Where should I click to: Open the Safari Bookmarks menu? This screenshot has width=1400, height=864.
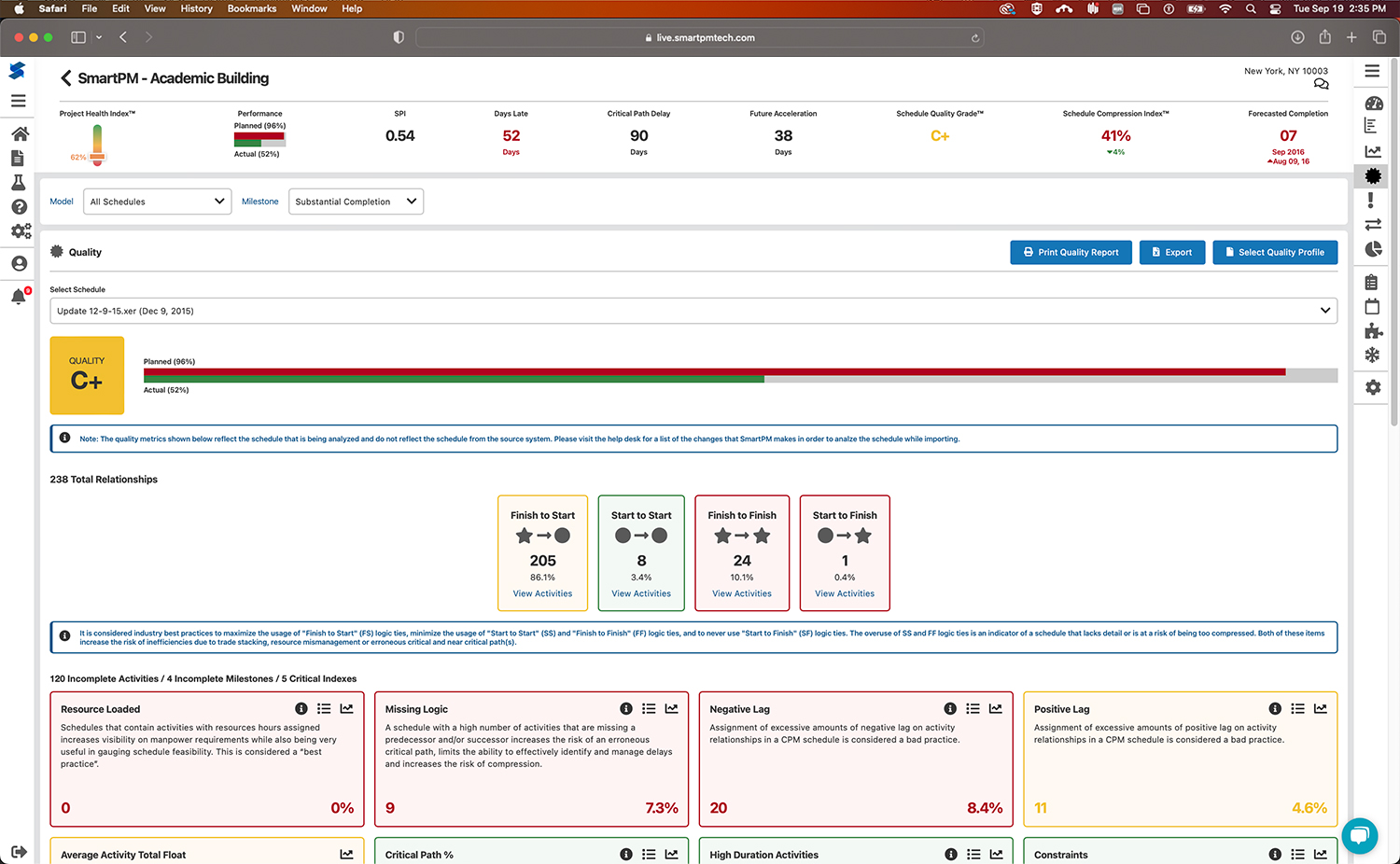[252, 8]
